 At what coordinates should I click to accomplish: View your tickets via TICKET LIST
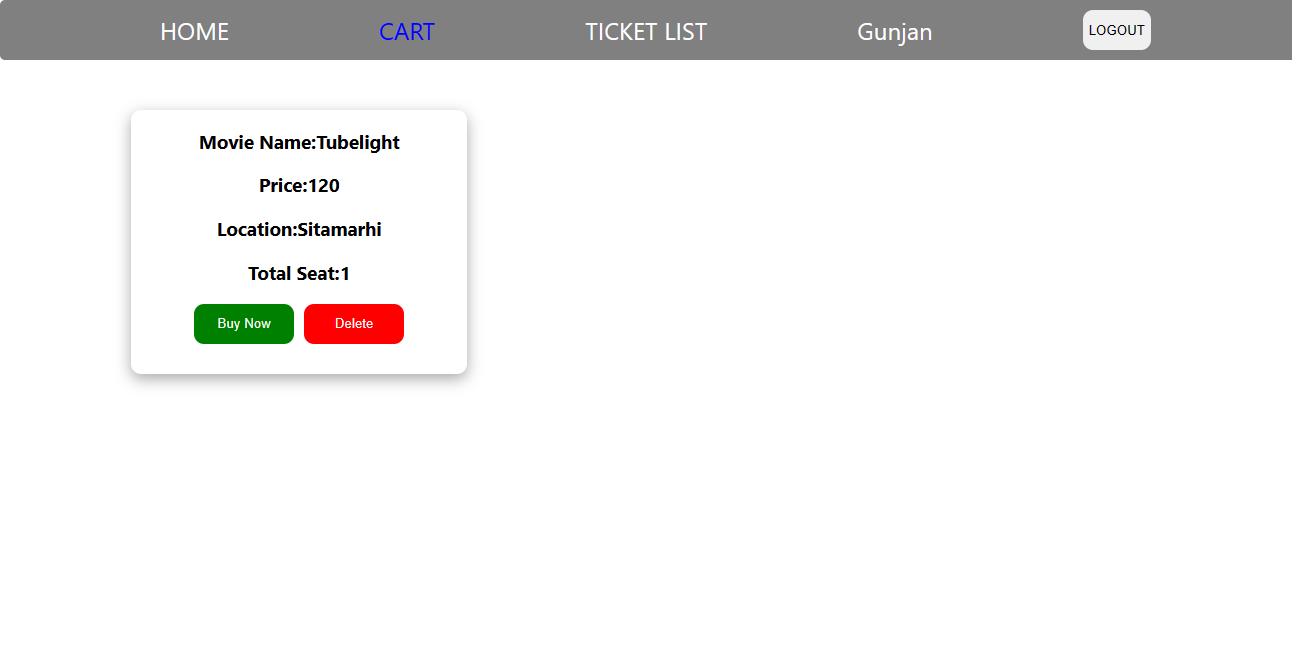646,31
